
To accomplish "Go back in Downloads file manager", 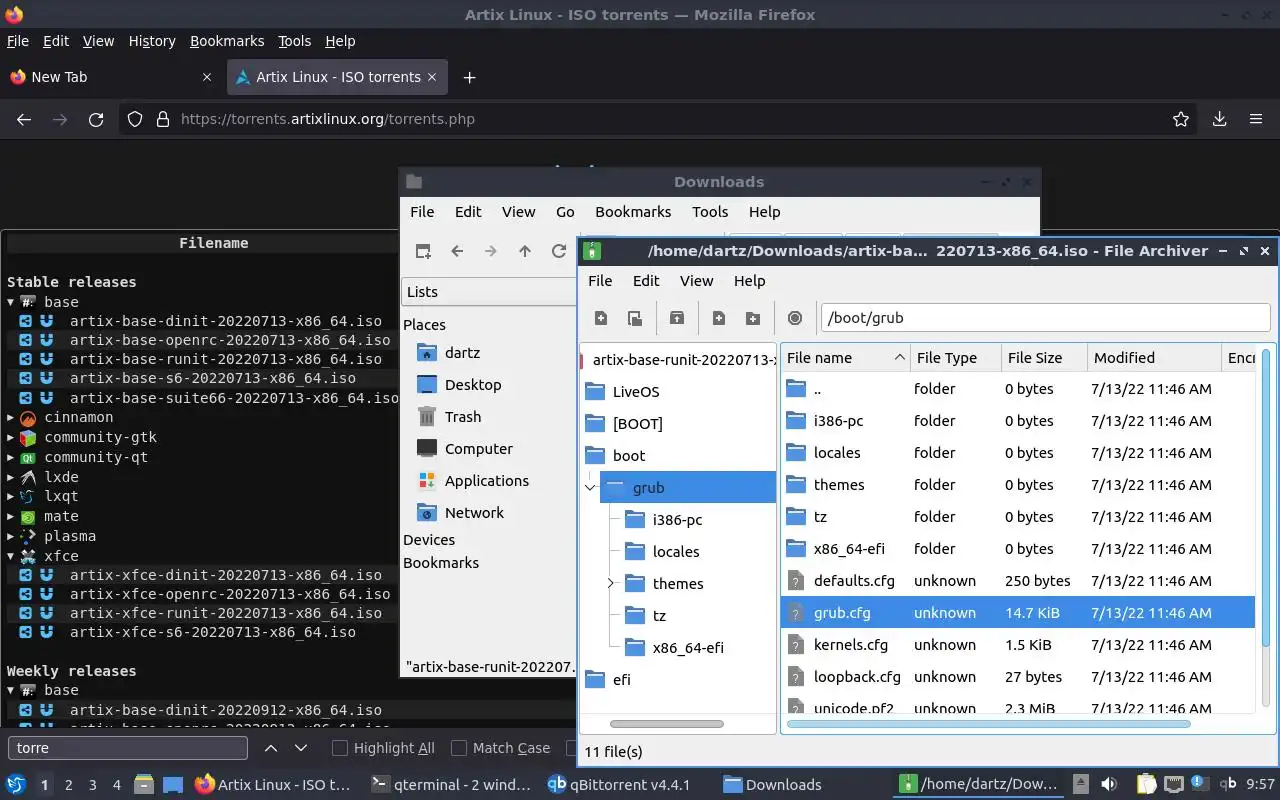I will 457,251.
